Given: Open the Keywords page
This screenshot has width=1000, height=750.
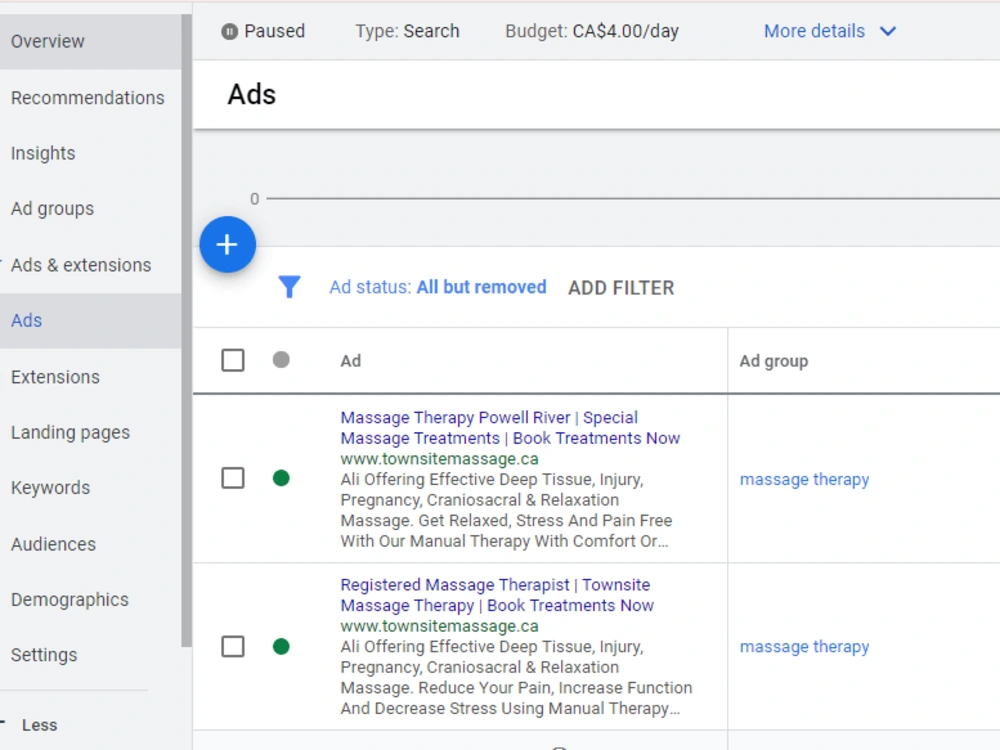Looking at the screenshot, I should point(50,488).
